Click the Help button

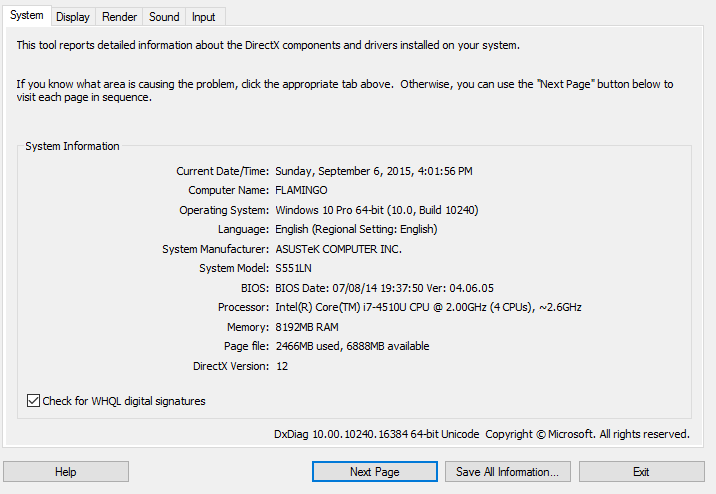66,472
